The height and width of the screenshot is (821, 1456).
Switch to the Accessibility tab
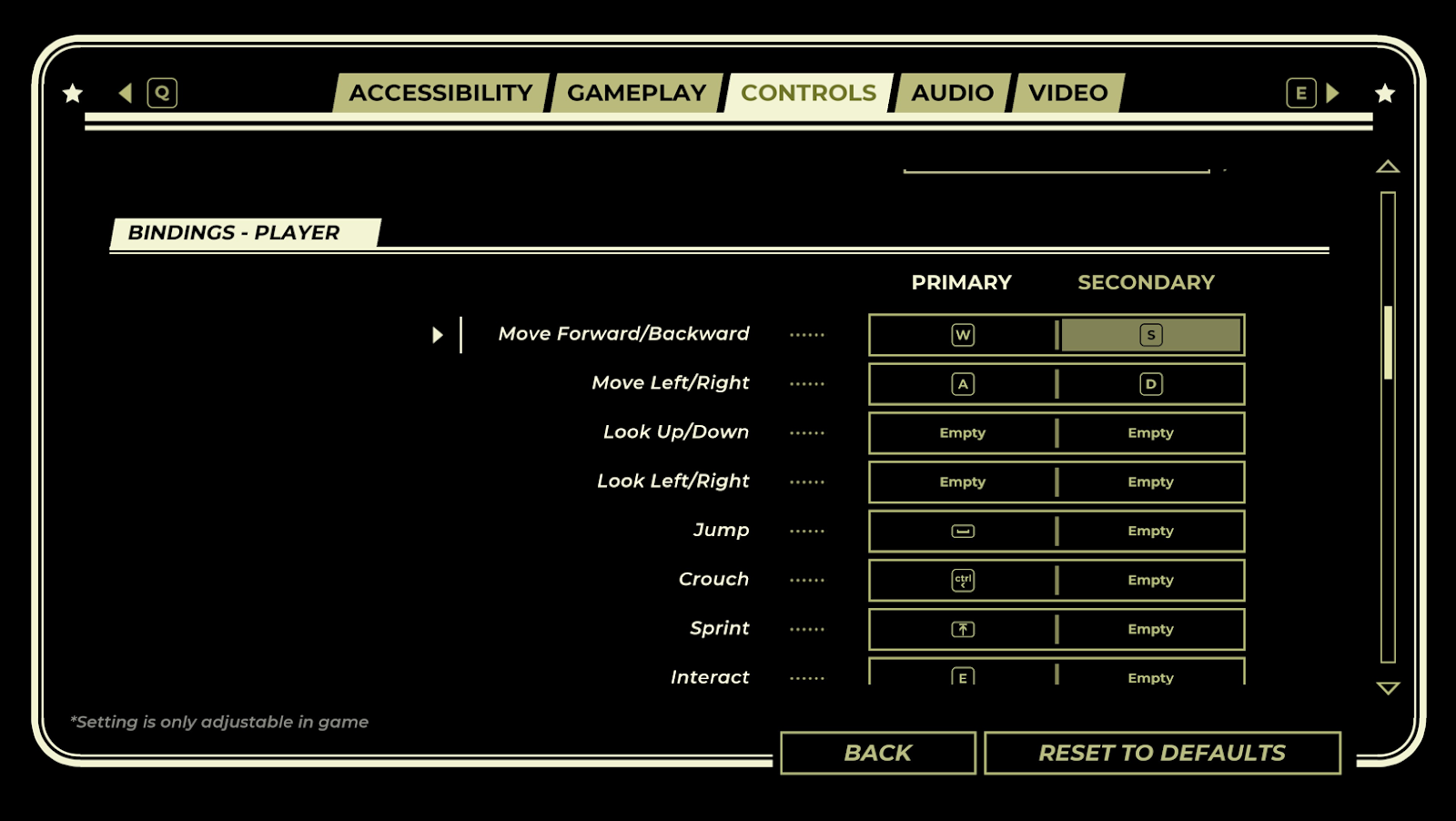point(440,93)
